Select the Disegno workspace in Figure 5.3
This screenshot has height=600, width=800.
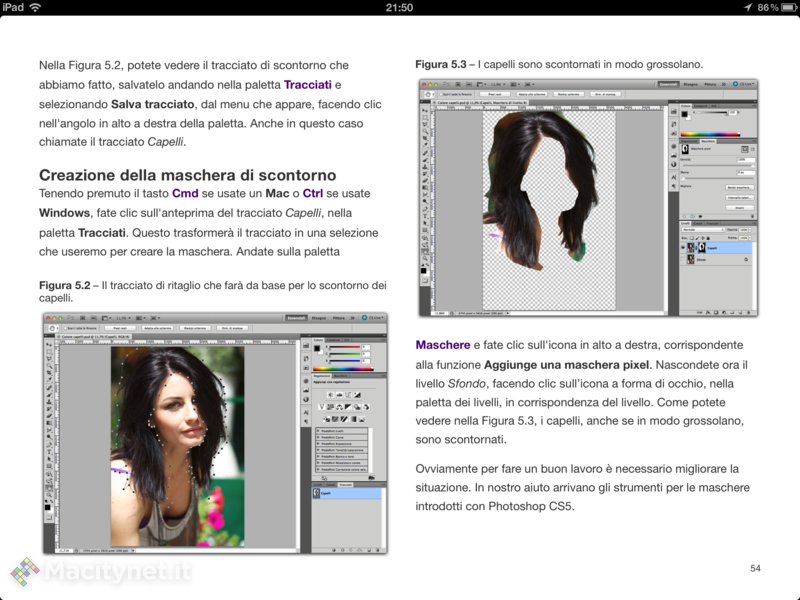point(691,84)
